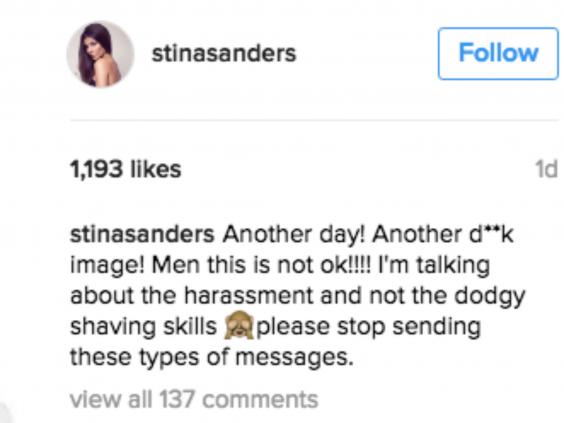Image resolution: width=564 pixels, height=423 pixels.
Task: Open view all 137 comments link
Action: click(x=194, y=399)
